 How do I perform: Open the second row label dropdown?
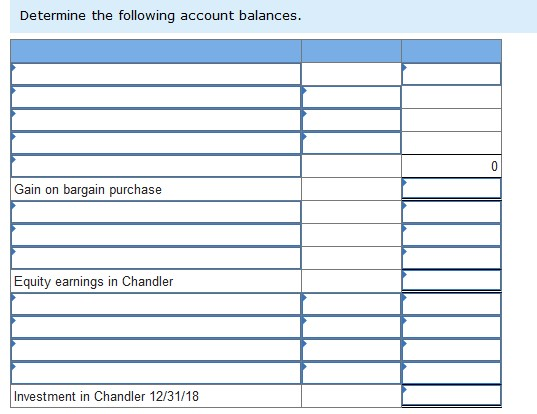click(156, 97)
